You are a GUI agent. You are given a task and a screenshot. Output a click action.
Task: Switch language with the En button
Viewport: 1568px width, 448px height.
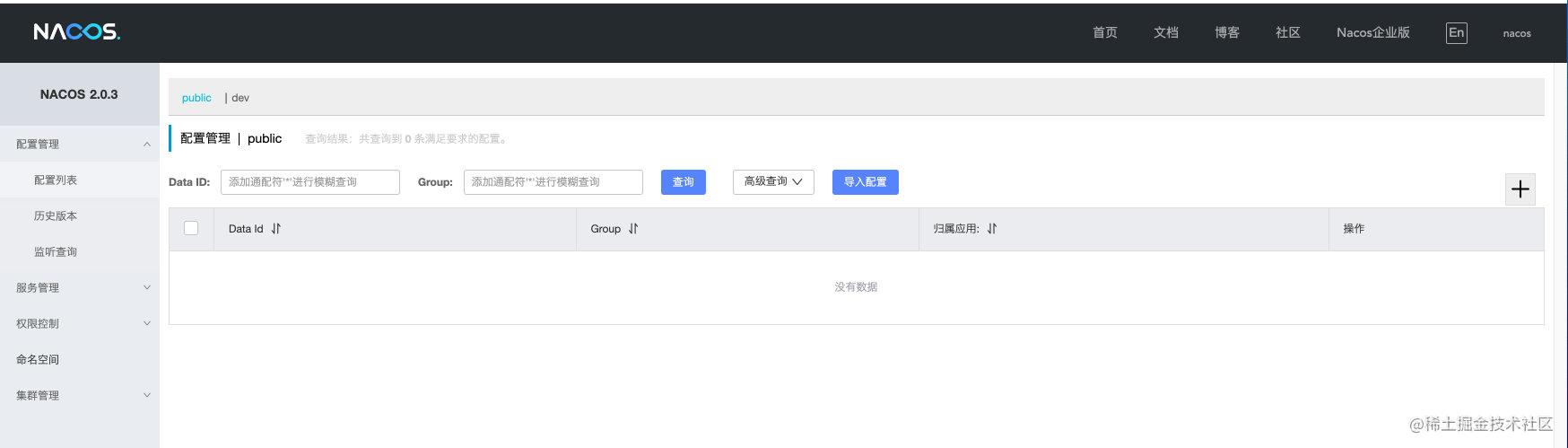[1457, 33]
